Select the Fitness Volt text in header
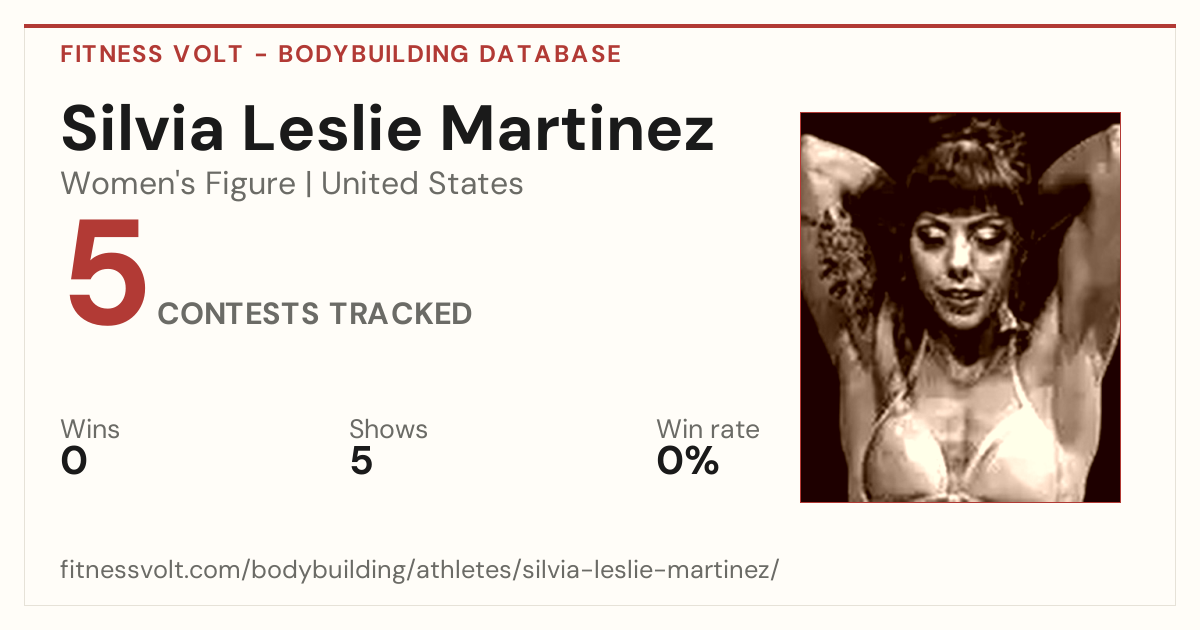Screen dimensions: 1200x630 tap(152, 54)
